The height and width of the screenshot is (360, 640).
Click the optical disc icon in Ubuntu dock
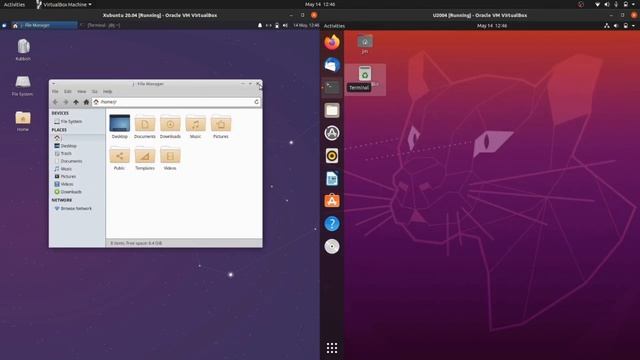(x=332, y=247)
